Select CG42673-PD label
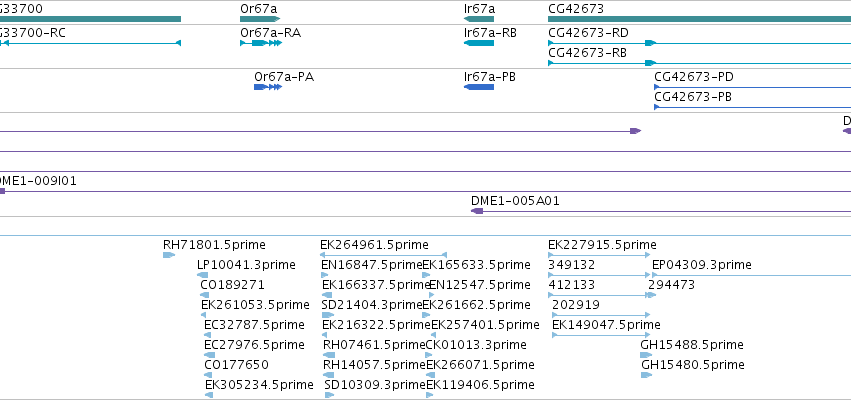 [694, 77]
